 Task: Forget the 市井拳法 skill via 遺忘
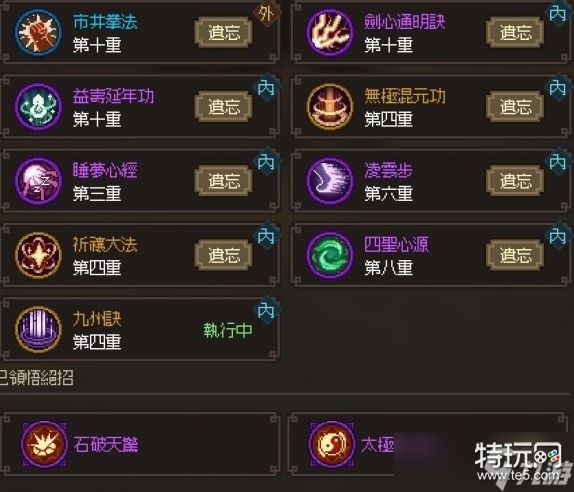point(224,32)
